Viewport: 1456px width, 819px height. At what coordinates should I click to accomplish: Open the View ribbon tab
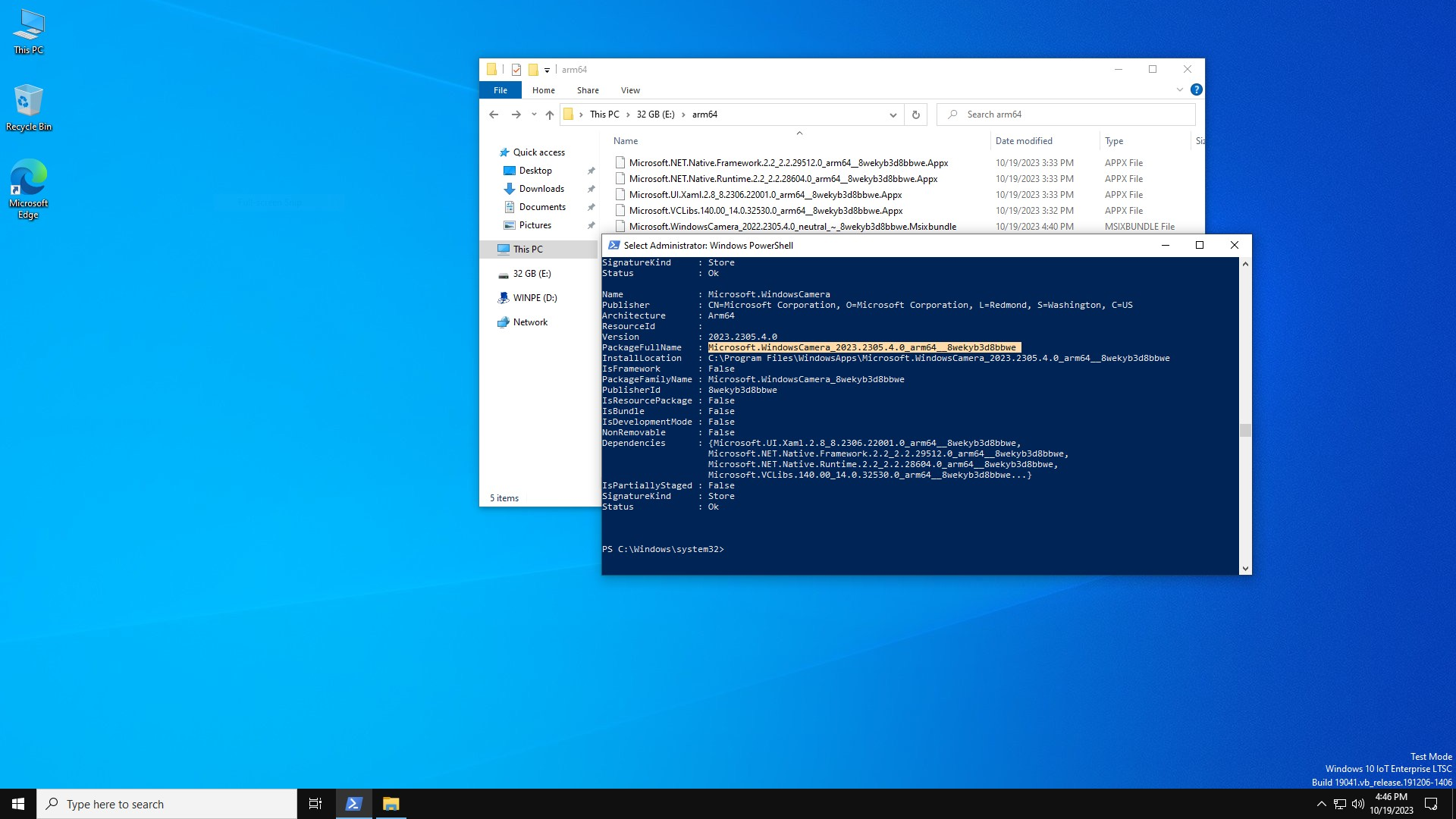coord(630,90)
